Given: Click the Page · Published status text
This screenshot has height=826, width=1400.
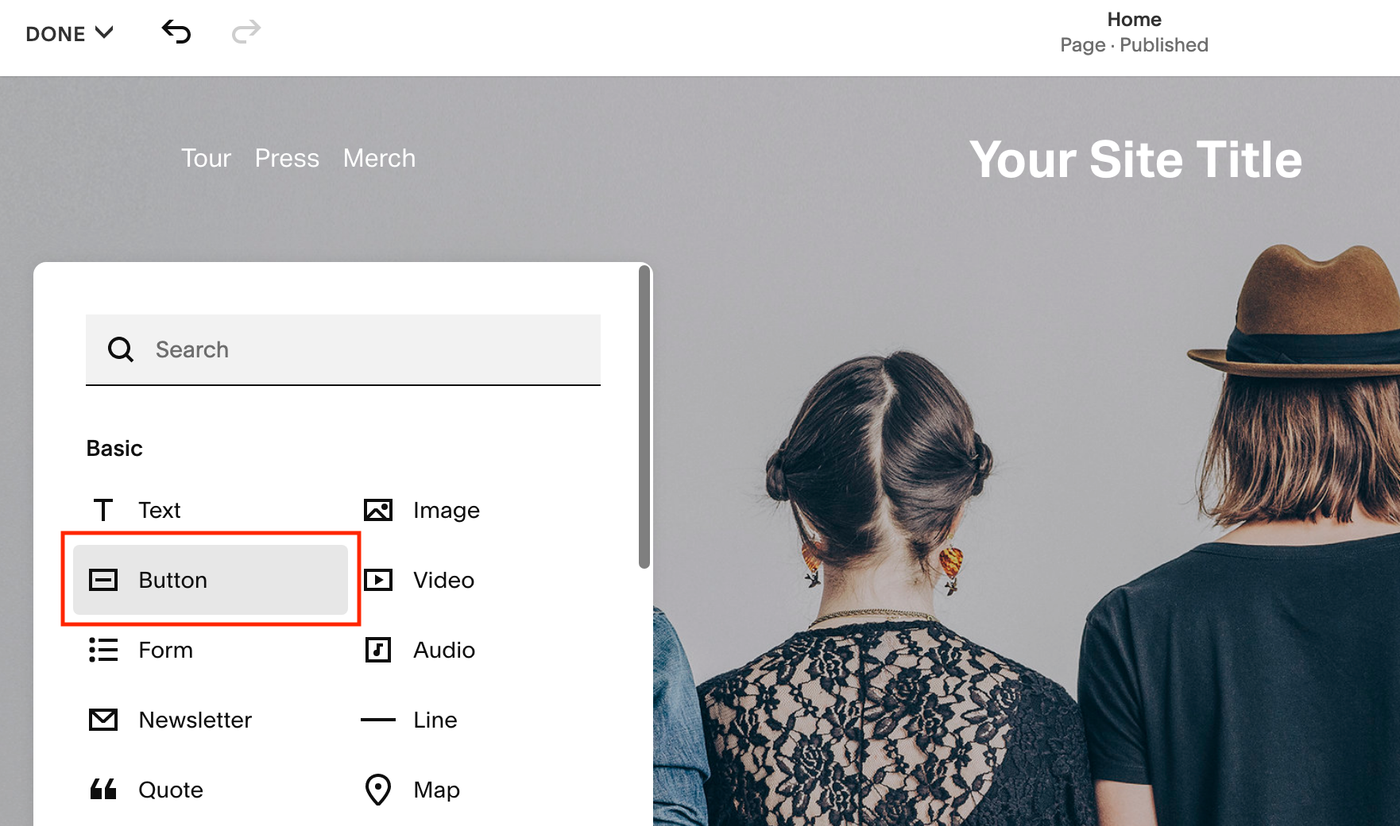Looking at the screenshot, I should pyautogui.click(x=1134, y=45).
